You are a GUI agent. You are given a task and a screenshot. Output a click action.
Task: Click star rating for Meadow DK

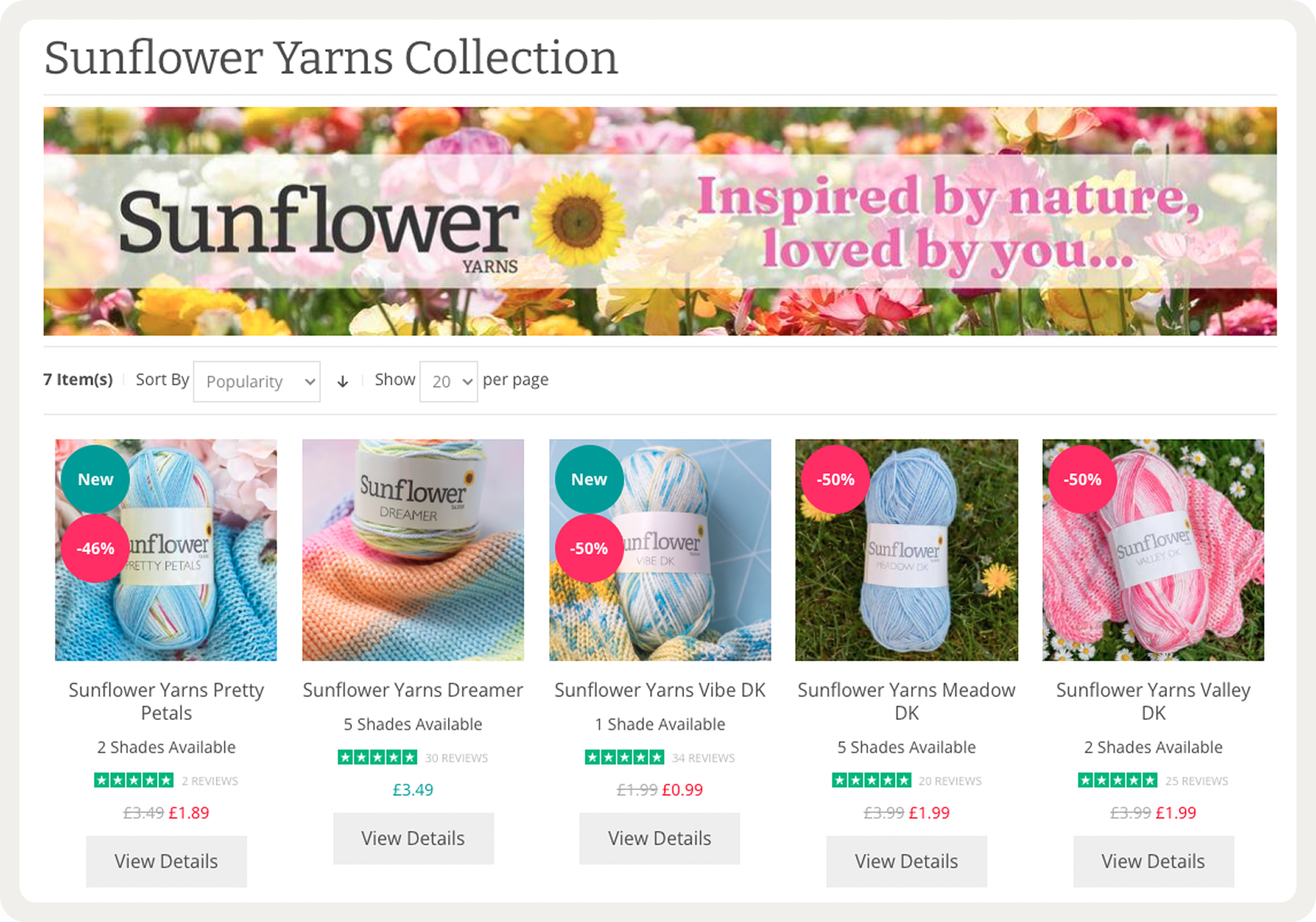871,780
